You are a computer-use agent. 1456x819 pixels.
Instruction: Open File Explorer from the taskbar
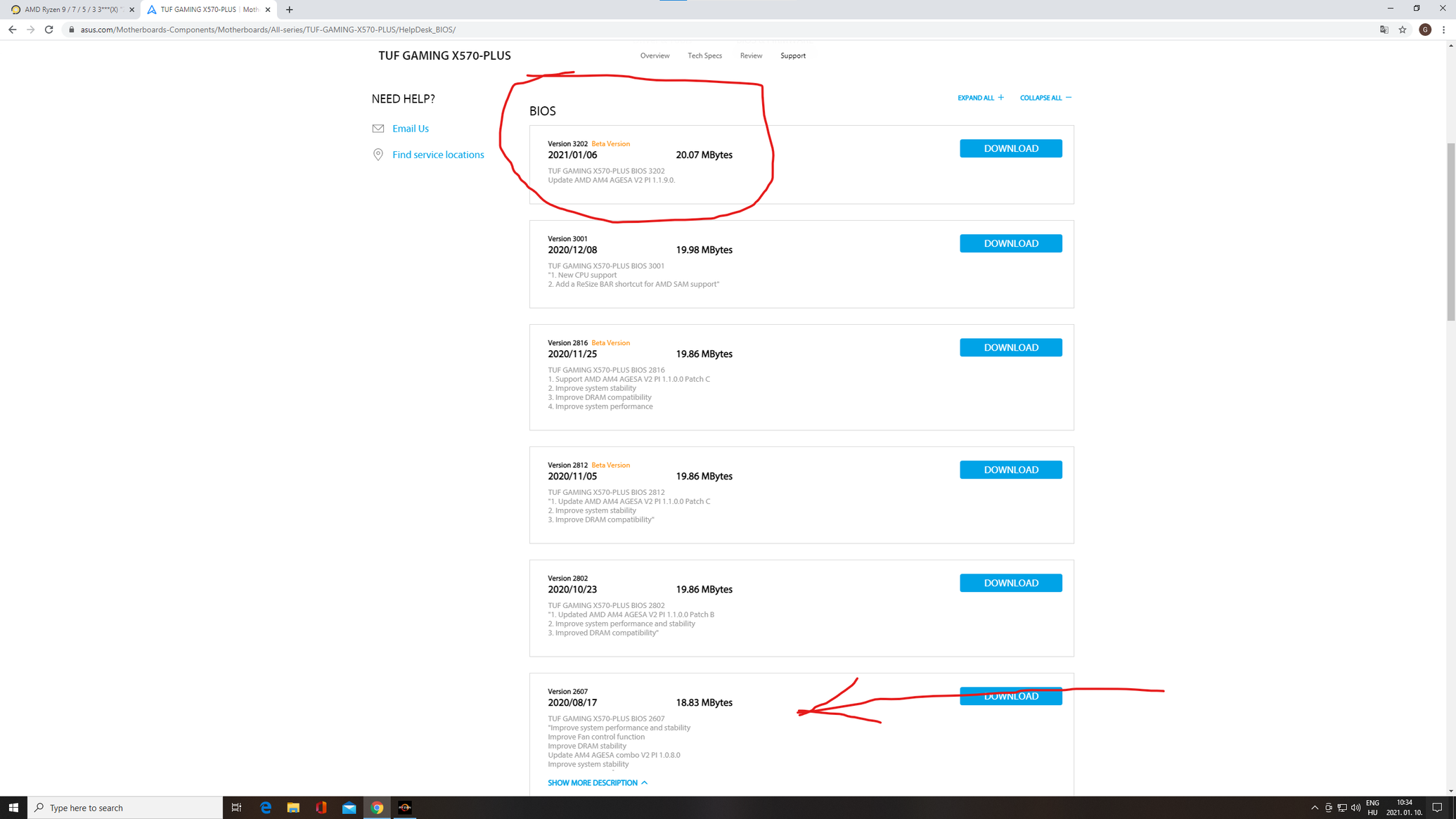[x=293, y=808]
